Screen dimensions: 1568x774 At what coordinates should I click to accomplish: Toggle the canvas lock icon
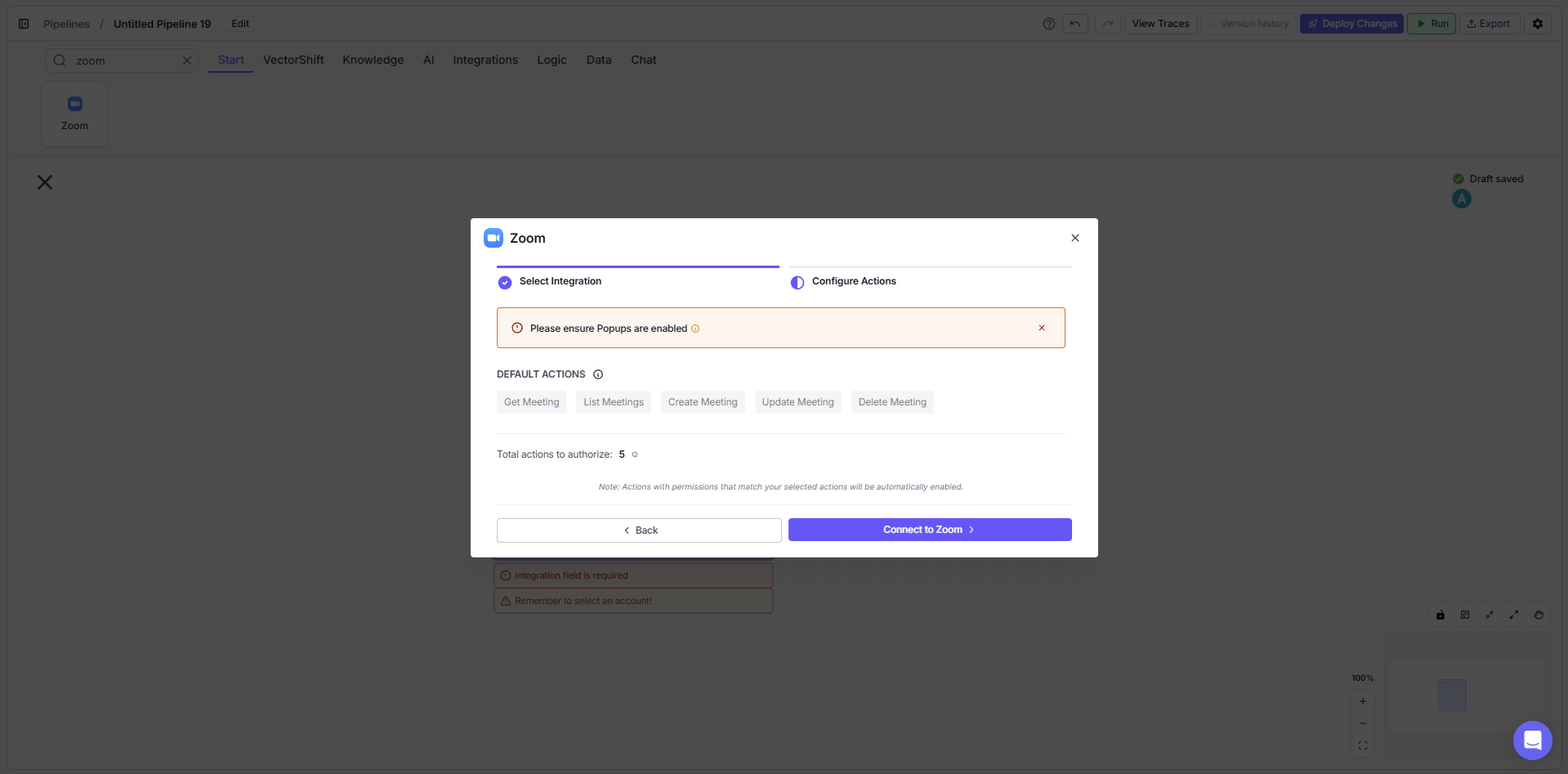tap(1441, 615)
